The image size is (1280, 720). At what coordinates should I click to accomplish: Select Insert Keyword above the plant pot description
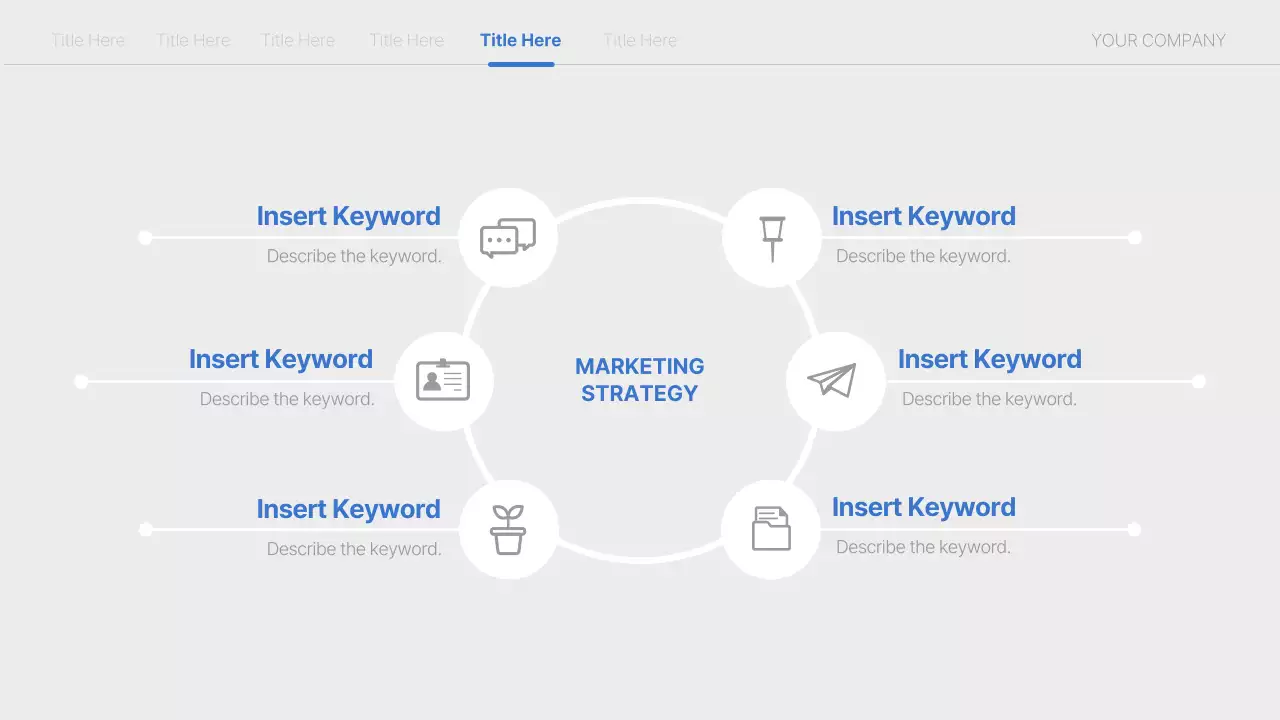[348, 509]
